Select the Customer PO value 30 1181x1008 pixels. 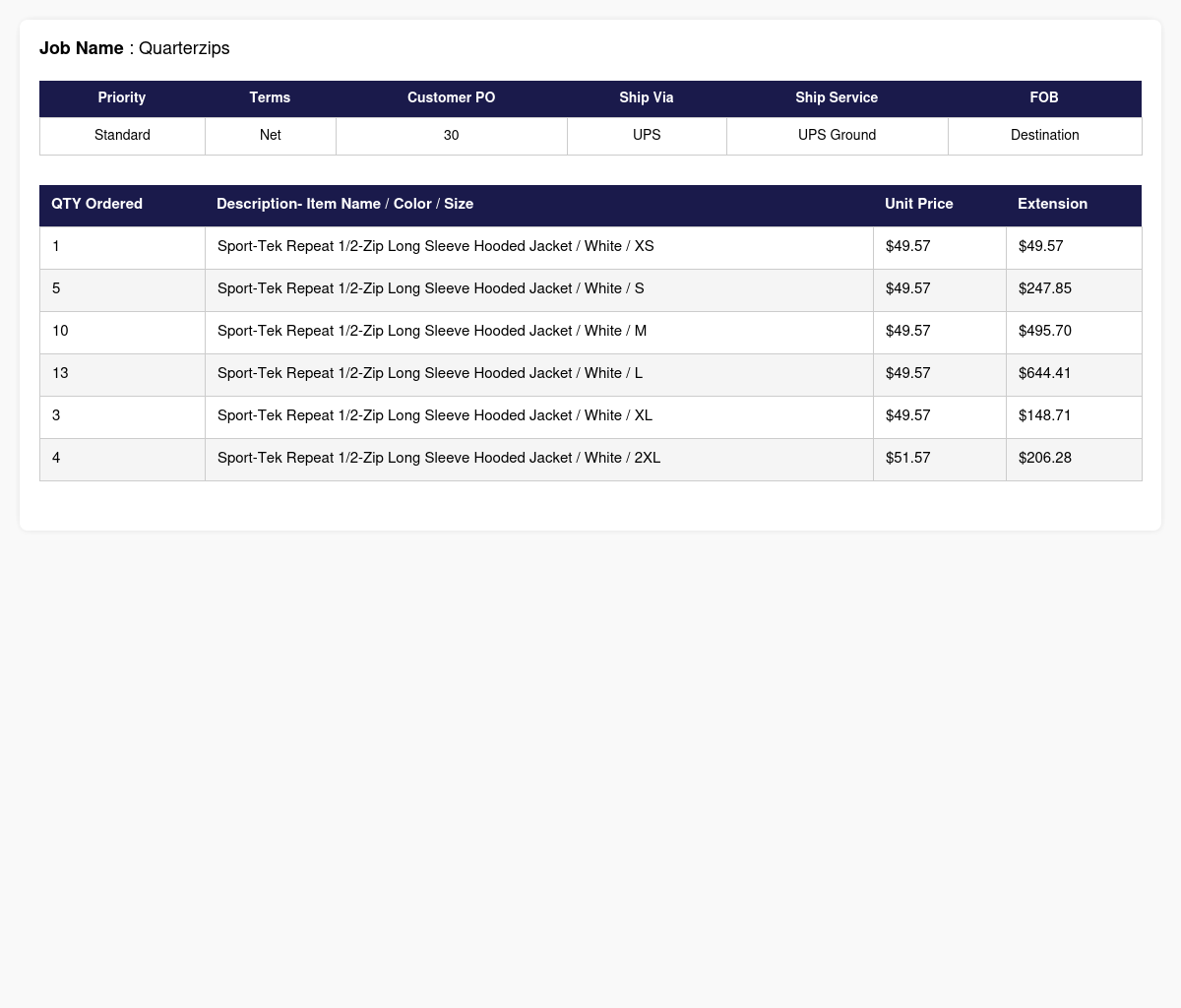click(x=452, y=136)
